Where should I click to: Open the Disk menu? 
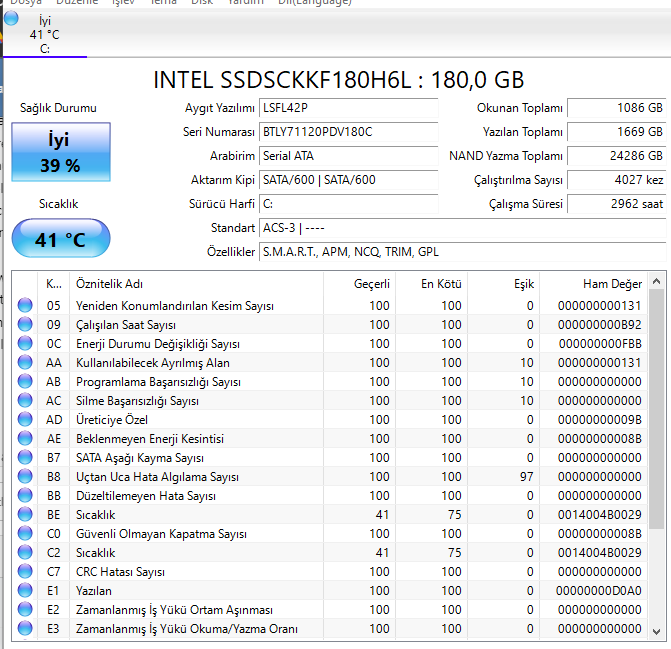[x=202, y=3]
